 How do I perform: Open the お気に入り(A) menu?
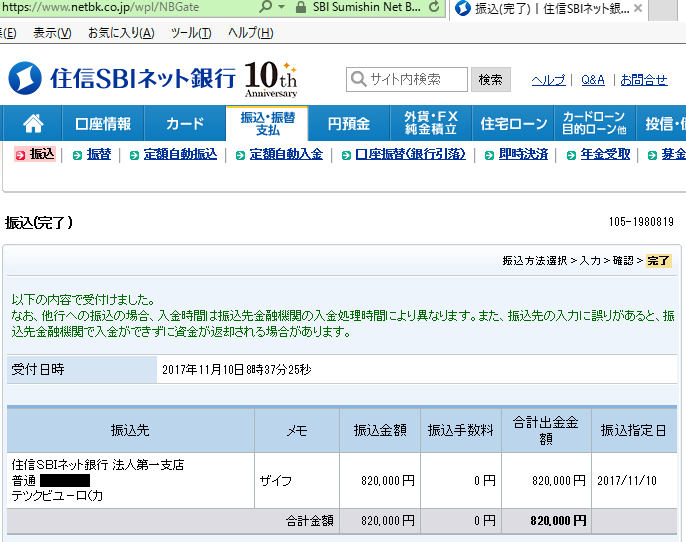click(121, 33)
